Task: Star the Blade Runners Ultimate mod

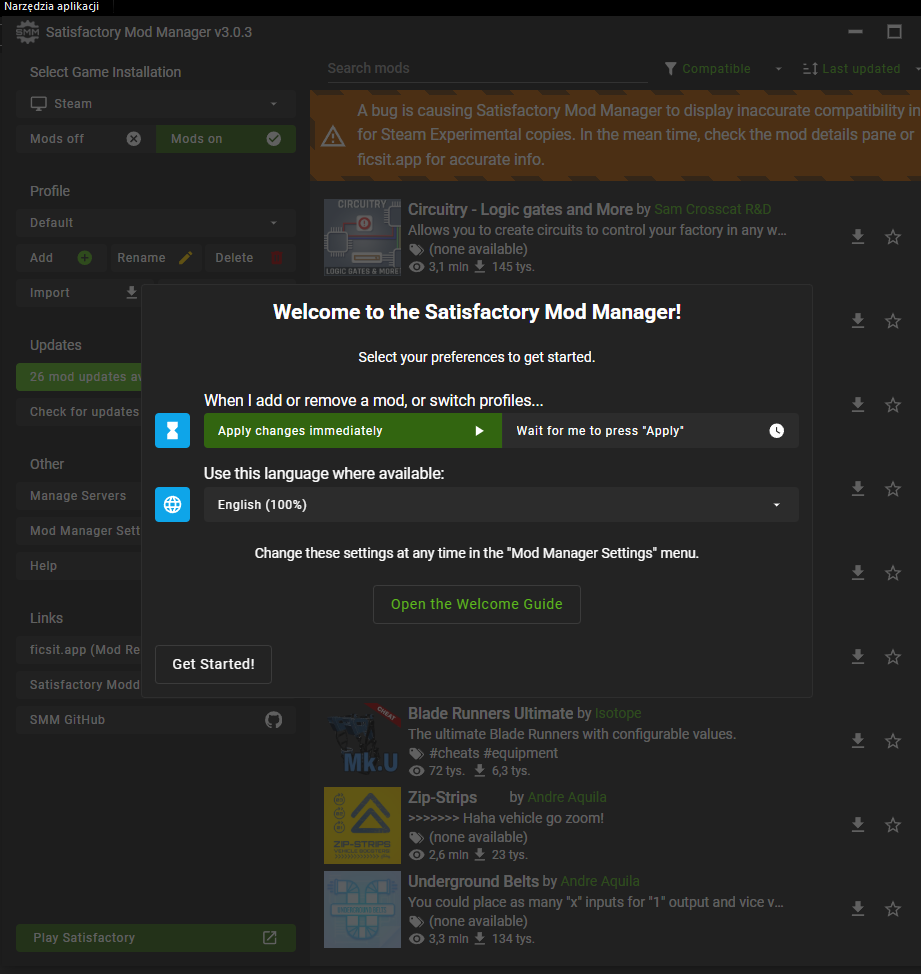Action: (893, 740)
